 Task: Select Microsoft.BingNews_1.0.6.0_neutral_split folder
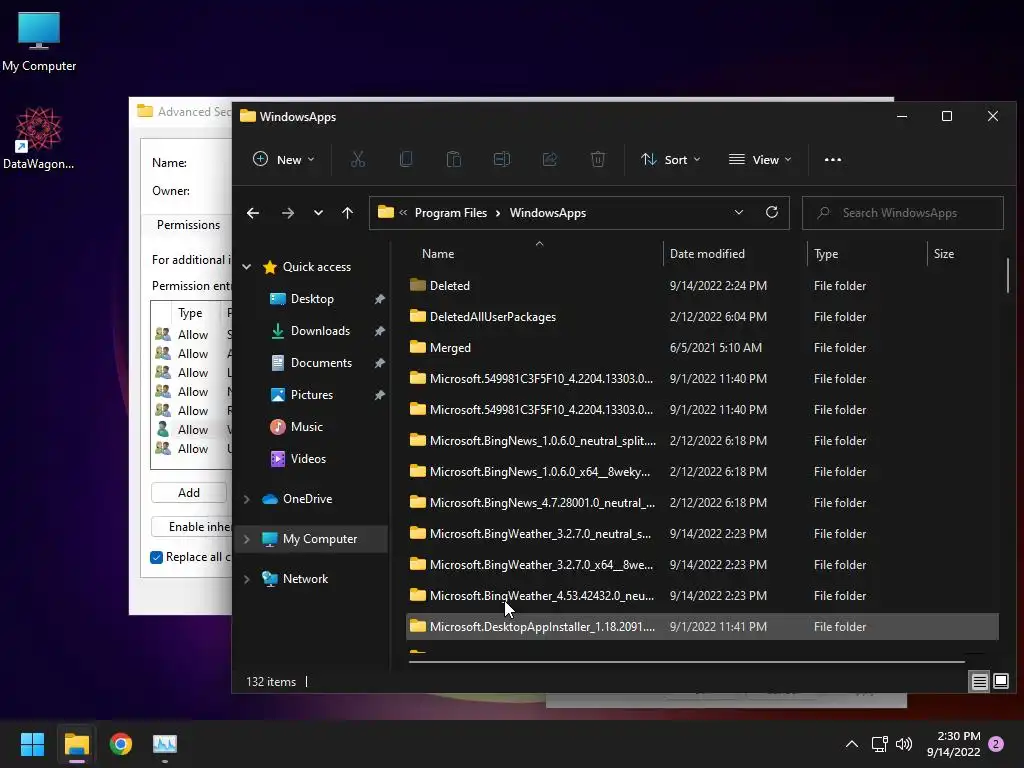click(x=702, y=441)
